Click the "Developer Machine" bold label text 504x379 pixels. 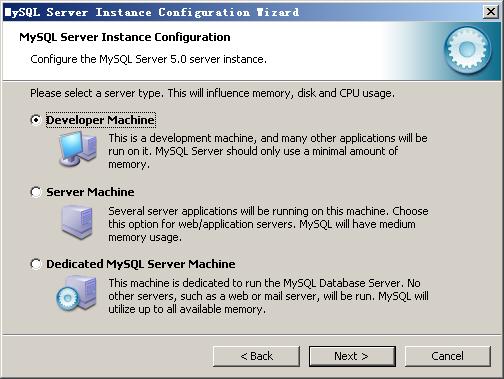(100, 120)
